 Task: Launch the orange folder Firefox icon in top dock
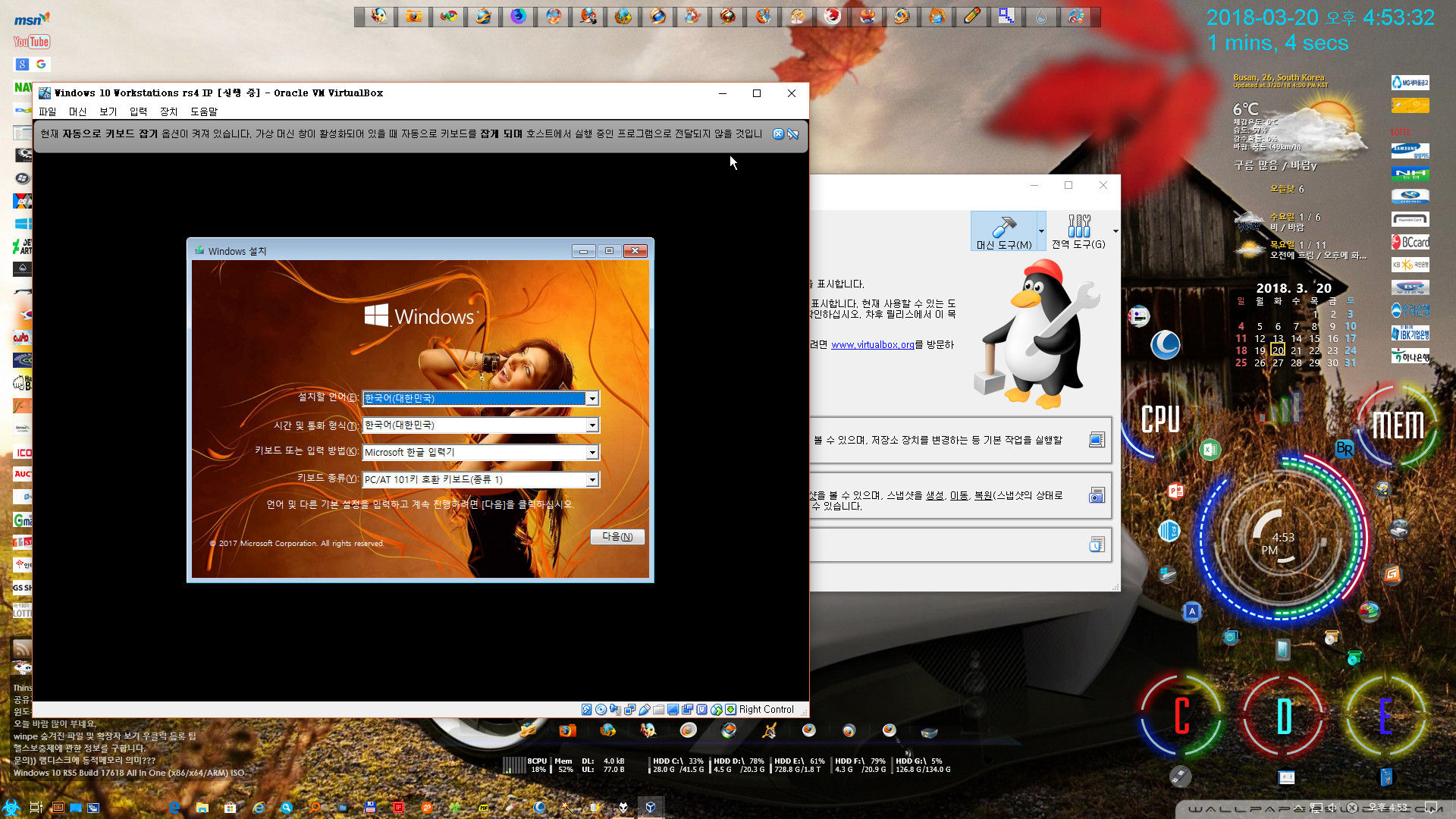click(x=413, y=16)
